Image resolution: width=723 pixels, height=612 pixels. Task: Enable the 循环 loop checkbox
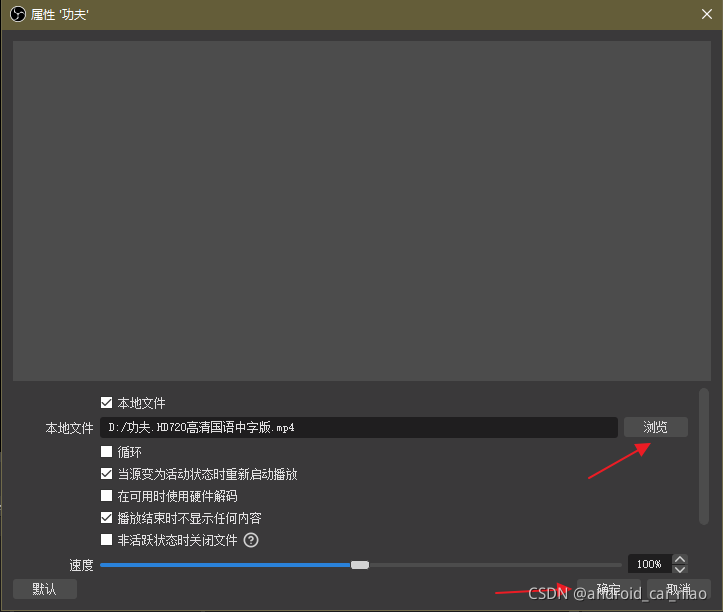tap(107, 452)
